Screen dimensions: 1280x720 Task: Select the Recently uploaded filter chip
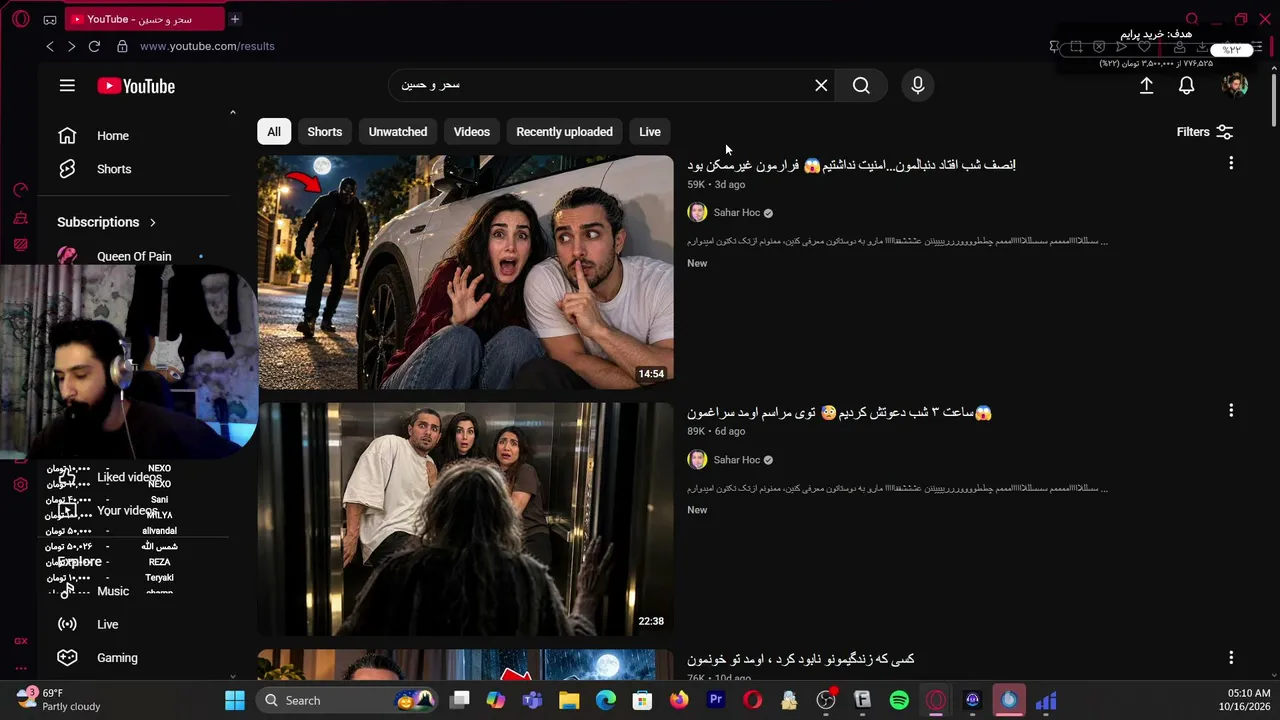(x=565, y=132)
